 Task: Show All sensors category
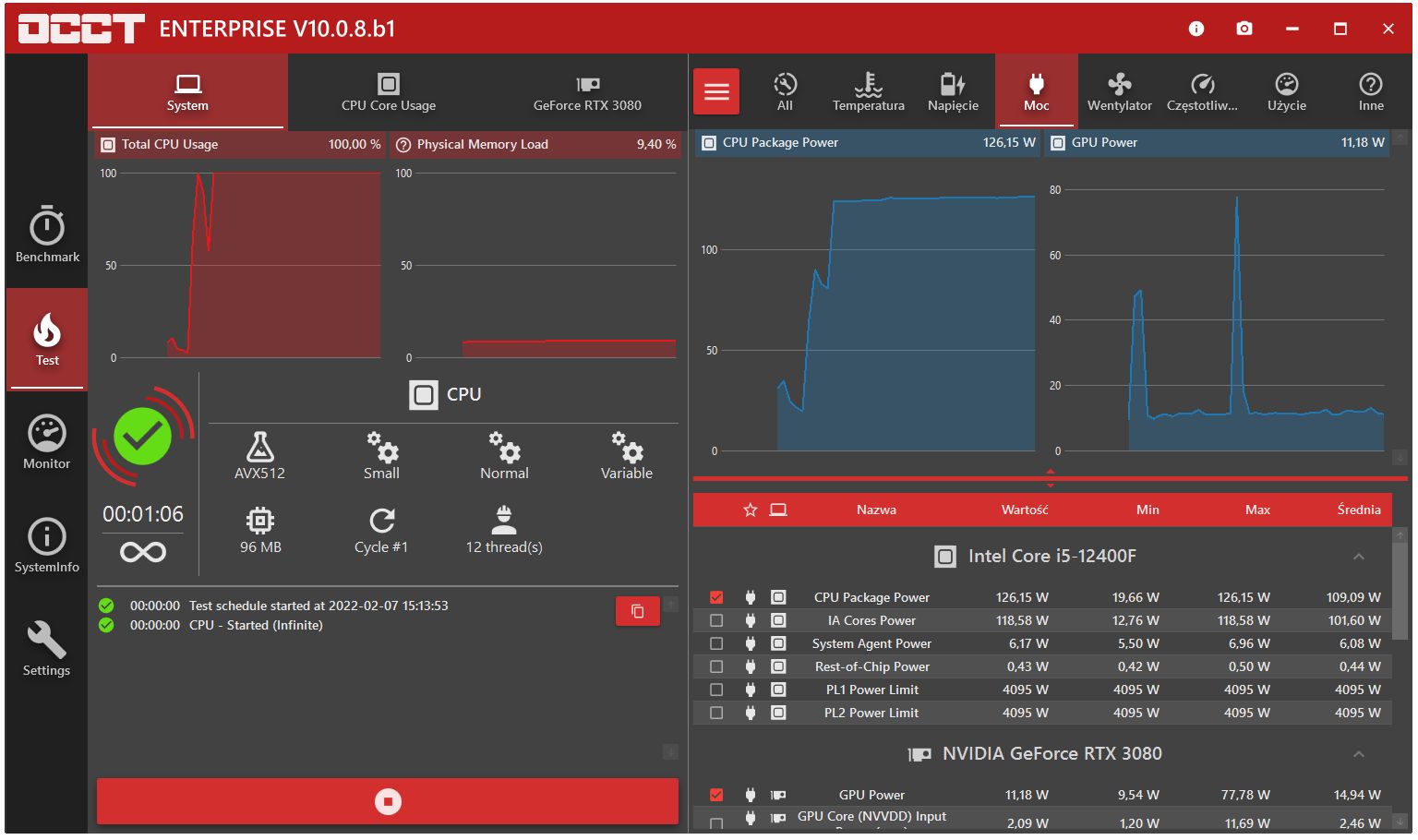coord(785,91)
